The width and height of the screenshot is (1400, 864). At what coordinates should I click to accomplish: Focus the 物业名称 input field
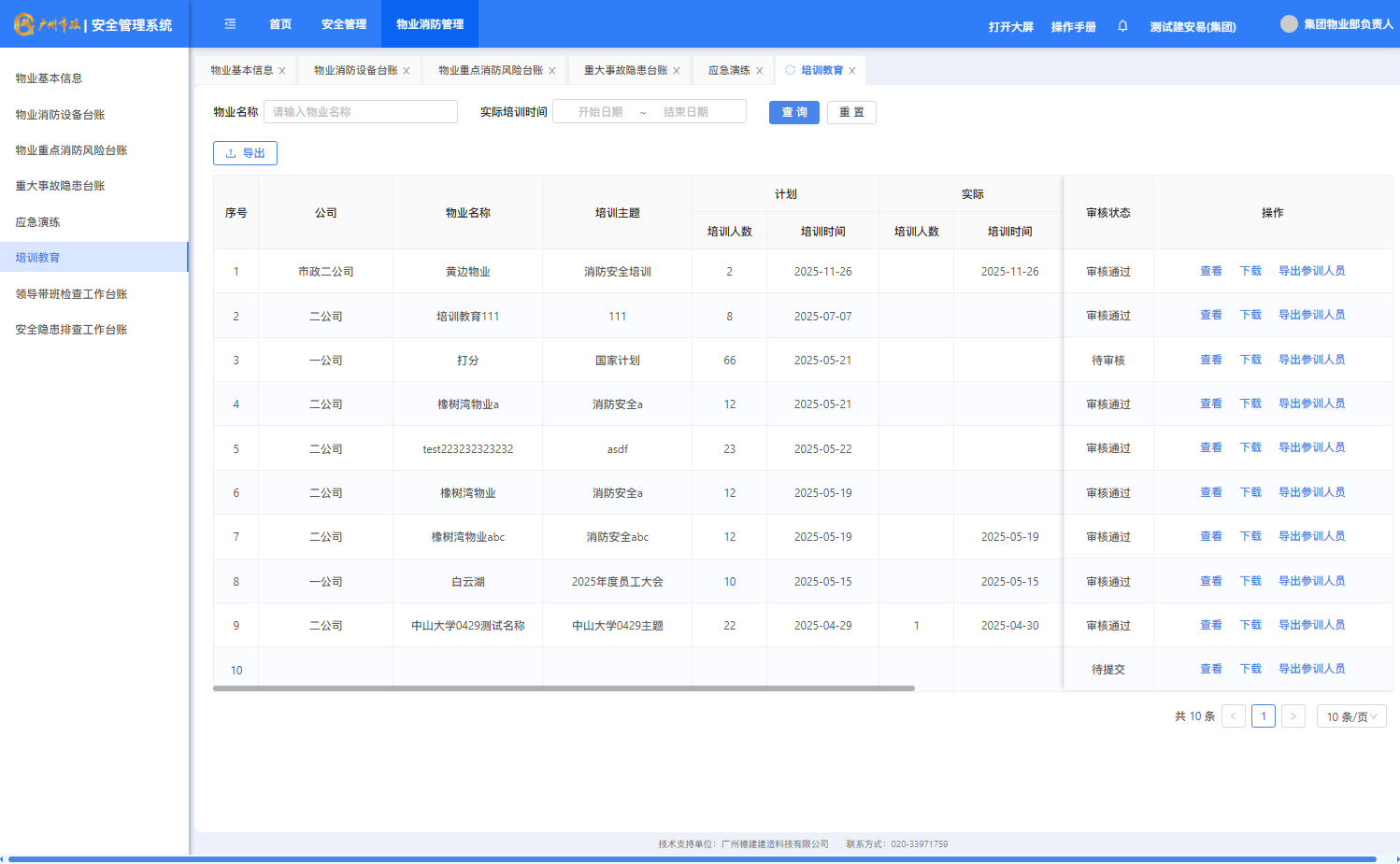tap(361, 112)
